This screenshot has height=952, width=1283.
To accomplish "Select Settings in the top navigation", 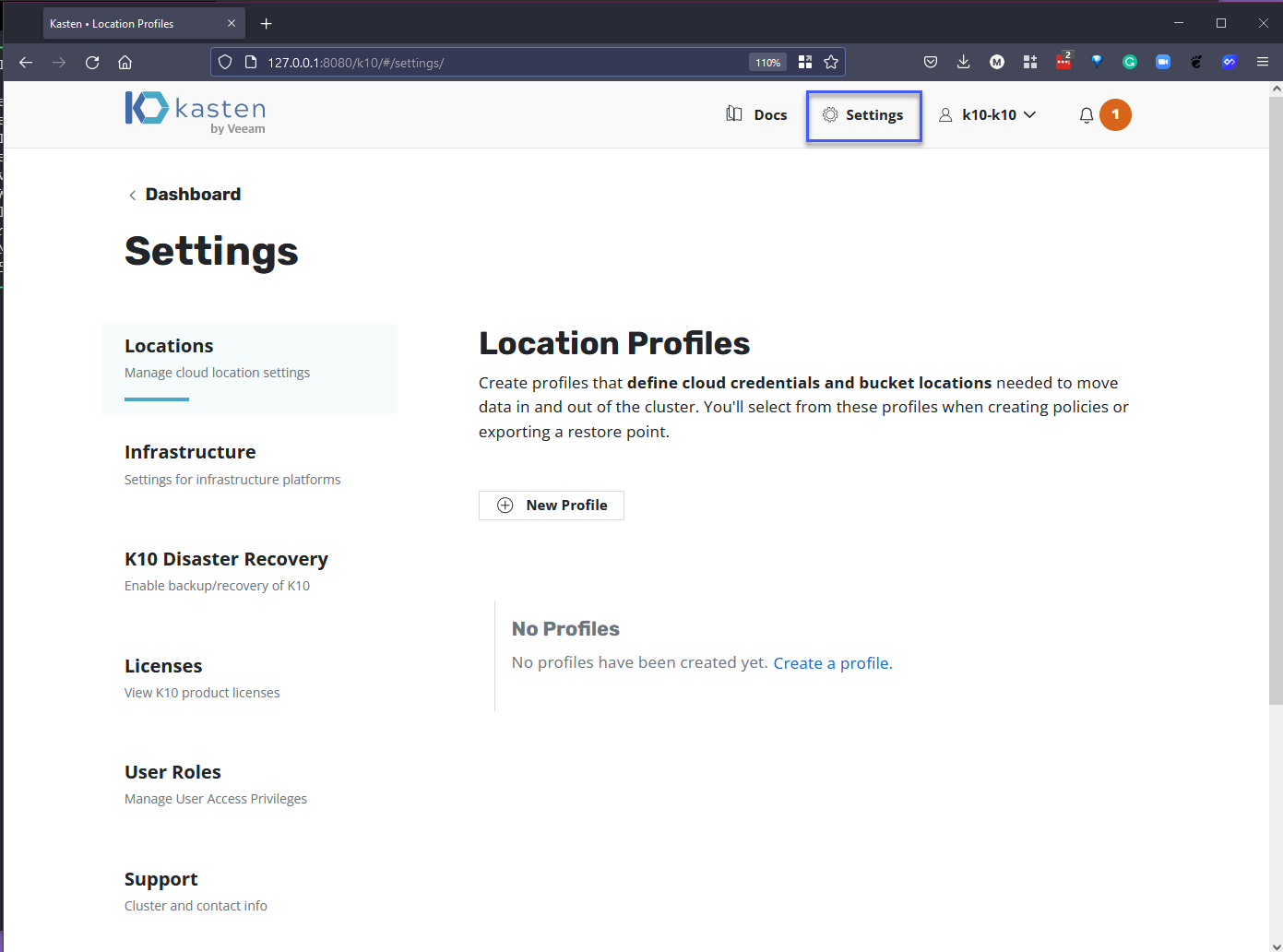I will pos(863,115).
